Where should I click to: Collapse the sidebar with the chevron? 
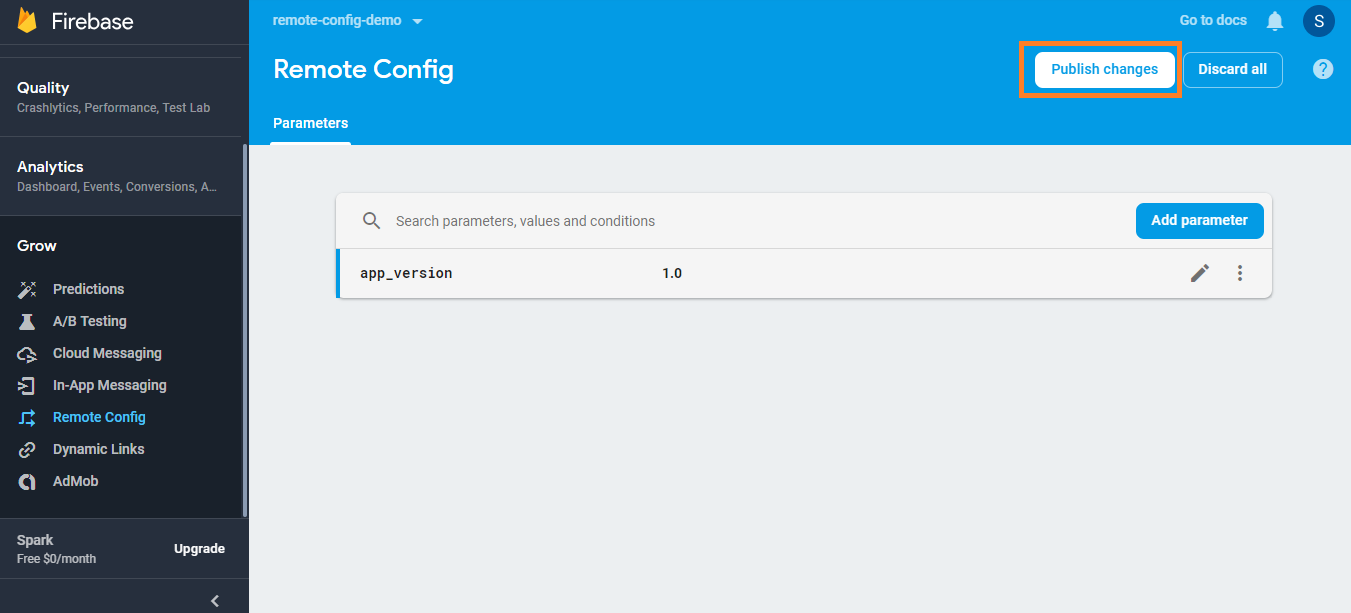click(214, 600)
